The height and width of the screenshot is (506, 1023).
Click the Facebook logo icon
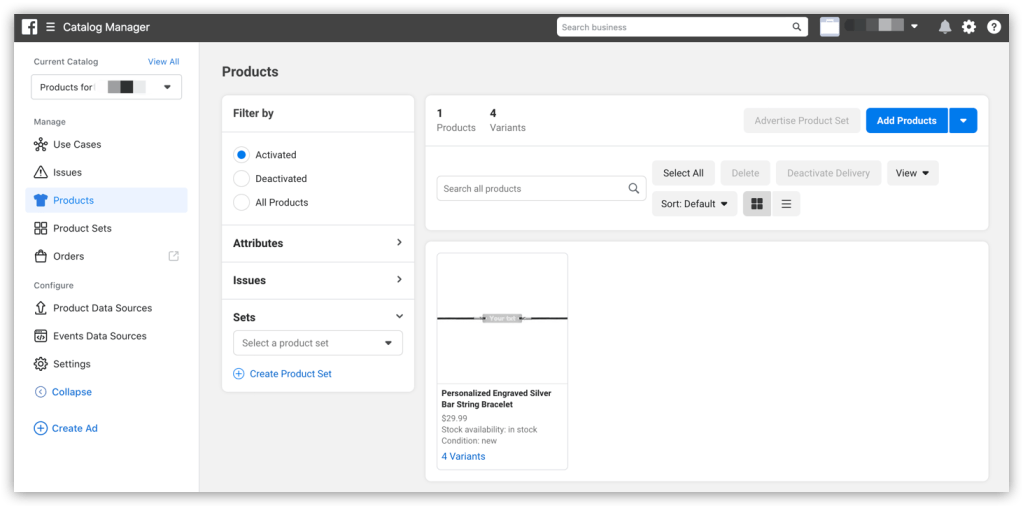click(30, 27)
